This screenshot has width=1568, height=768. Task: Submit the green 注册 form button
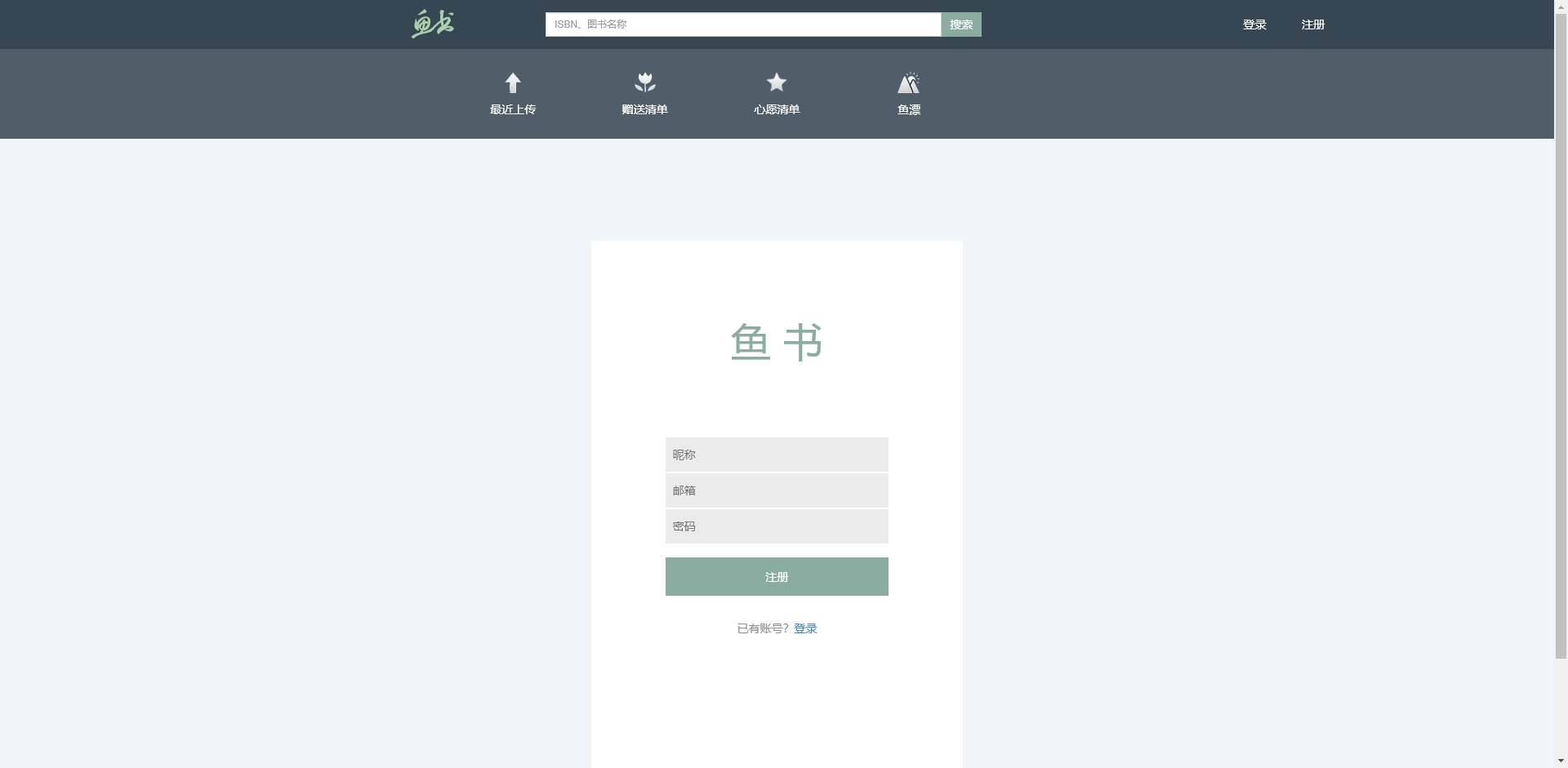coord(777,577)
